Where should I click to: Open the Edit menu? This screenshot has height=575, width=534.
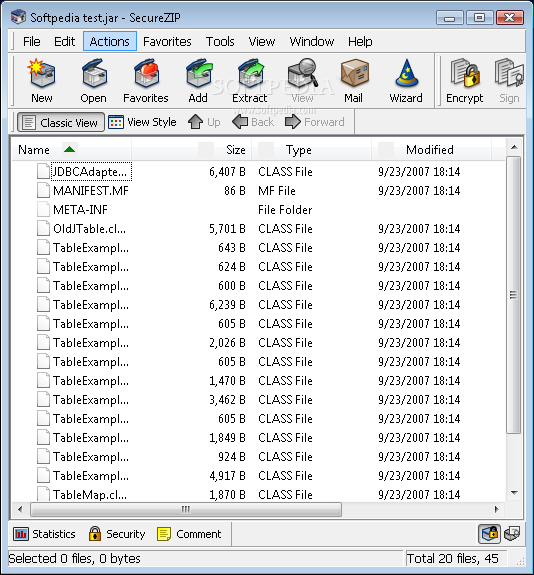[65, 41]
